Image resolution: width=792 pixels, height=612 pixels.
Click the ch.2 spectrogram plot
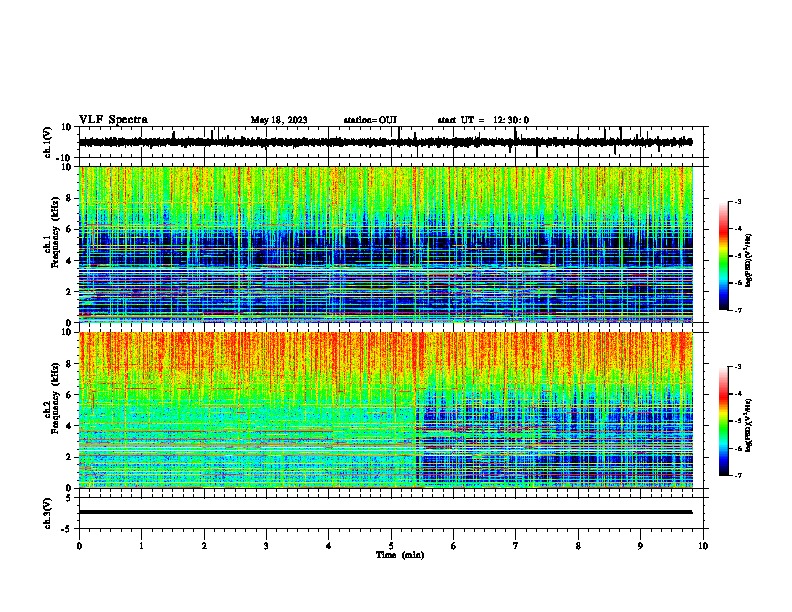click(386, 410)
